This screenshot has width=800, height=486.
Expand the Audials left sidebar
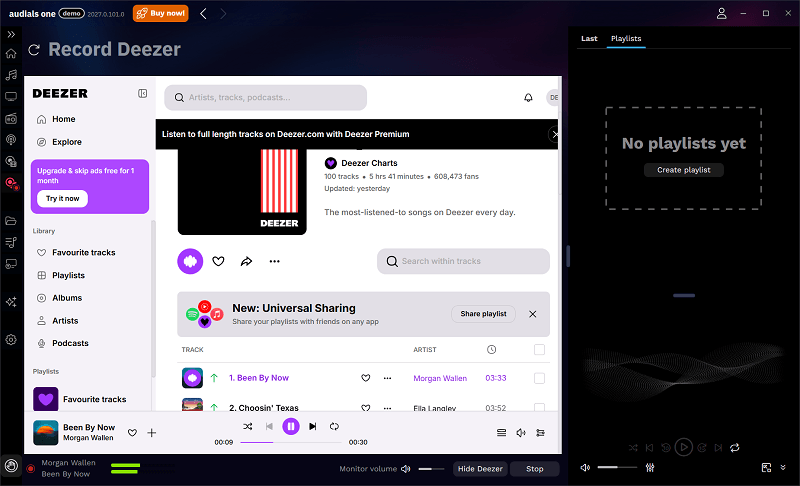pyautogui.click(x=11, y=35)
